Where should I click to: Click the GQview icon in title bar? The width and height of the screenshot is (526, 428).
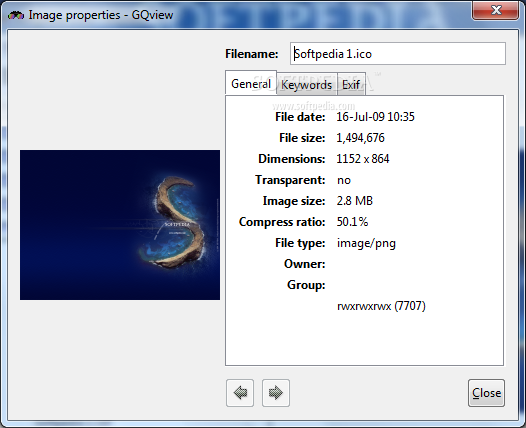pyautogui.click(x=16, y=15)
